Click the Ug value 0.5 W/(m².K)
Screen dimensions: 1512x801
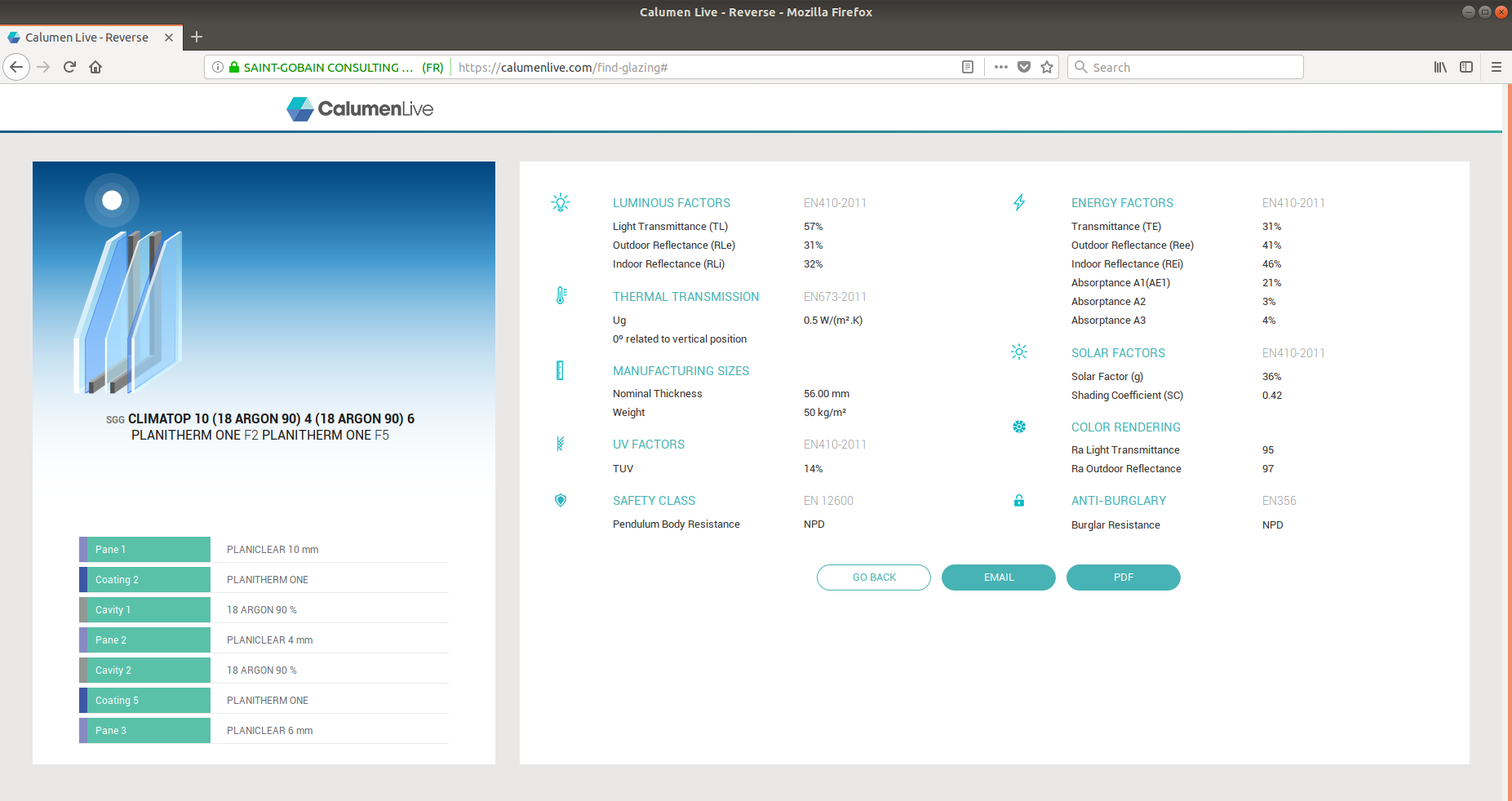pyautogui.click(x=833, y=321)
